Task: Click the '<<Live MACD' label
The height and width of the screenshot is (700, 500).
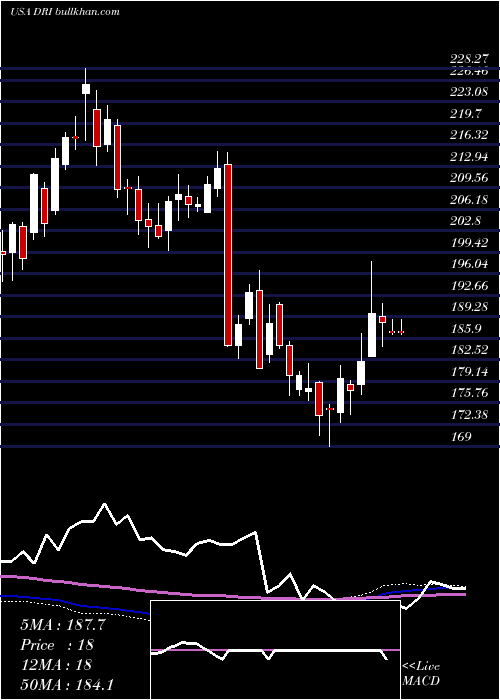Action: point(421,673)
